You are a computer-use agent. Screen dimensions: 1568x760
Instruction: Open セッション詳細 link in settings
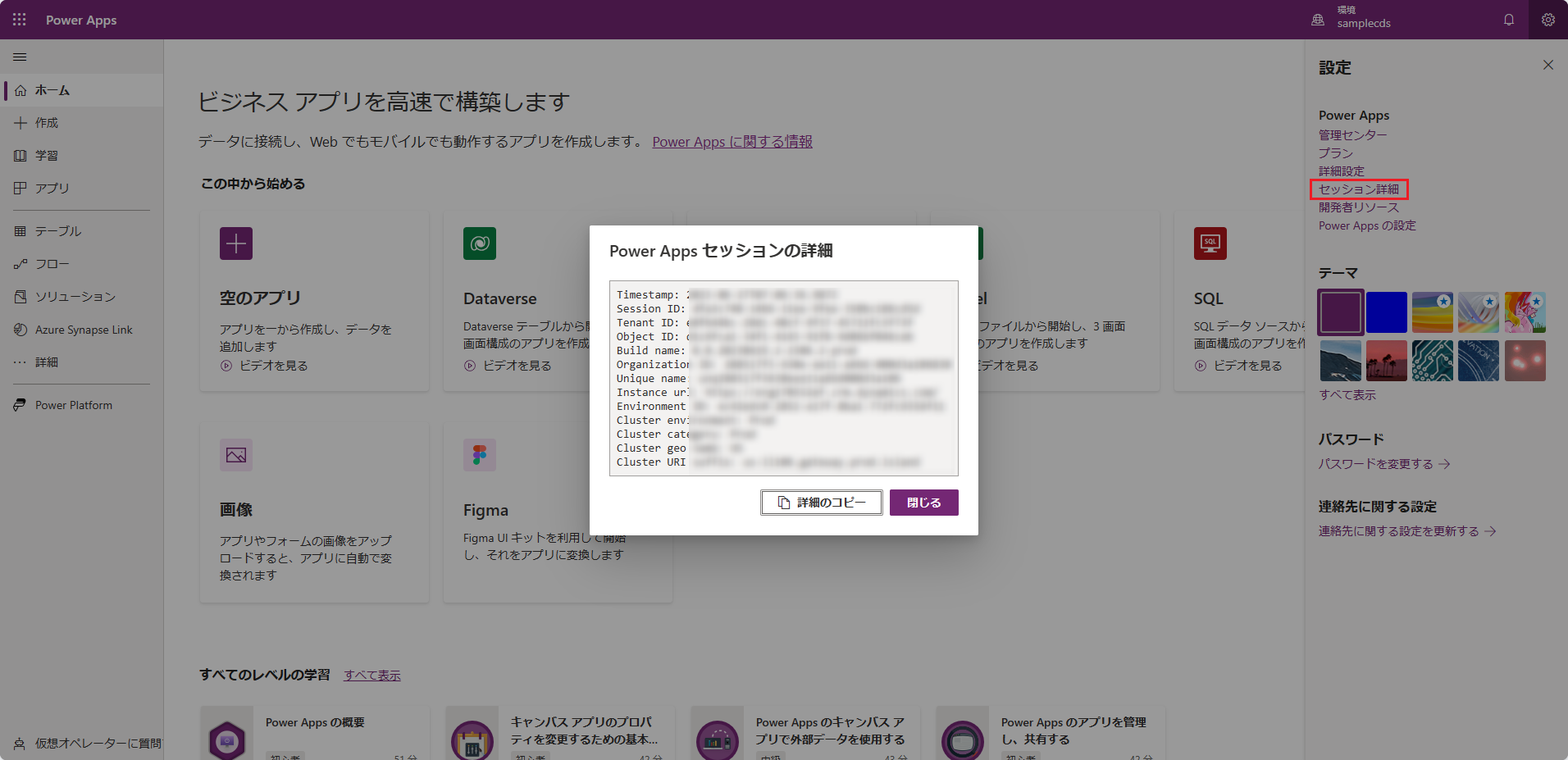click(1358, 189)
